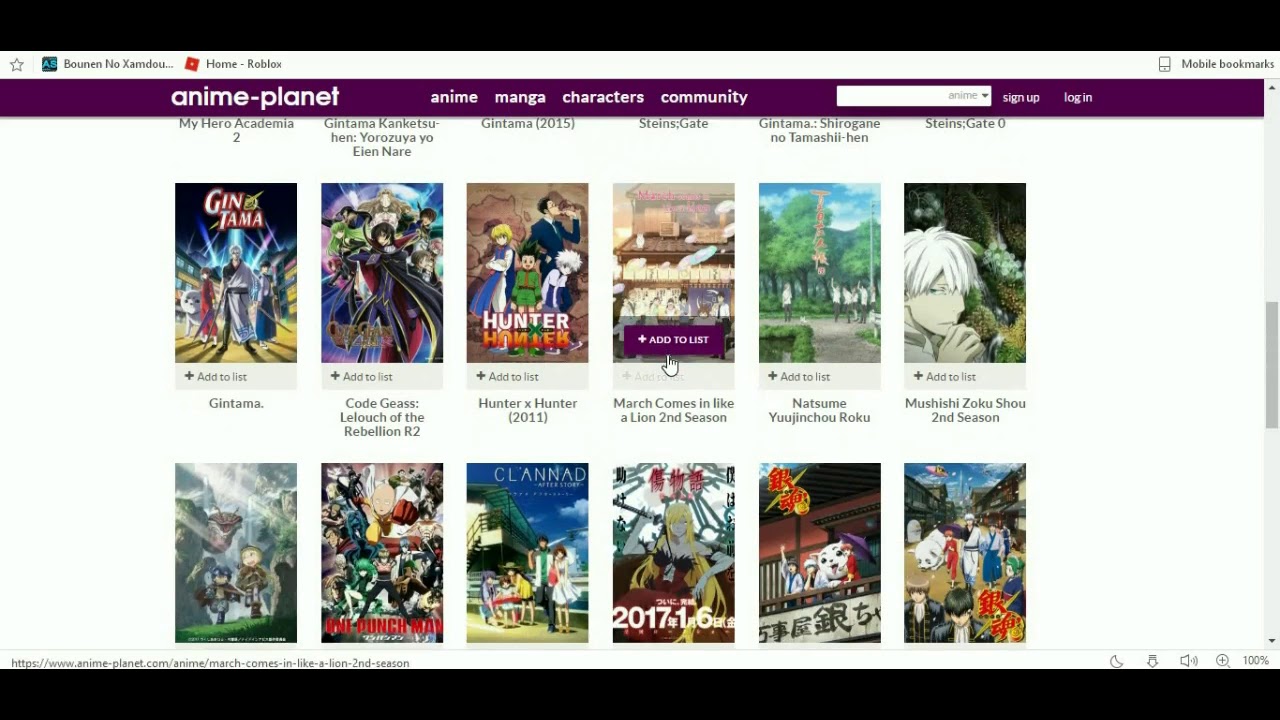Click the Steins;Gate 0 title

(965, 123)
